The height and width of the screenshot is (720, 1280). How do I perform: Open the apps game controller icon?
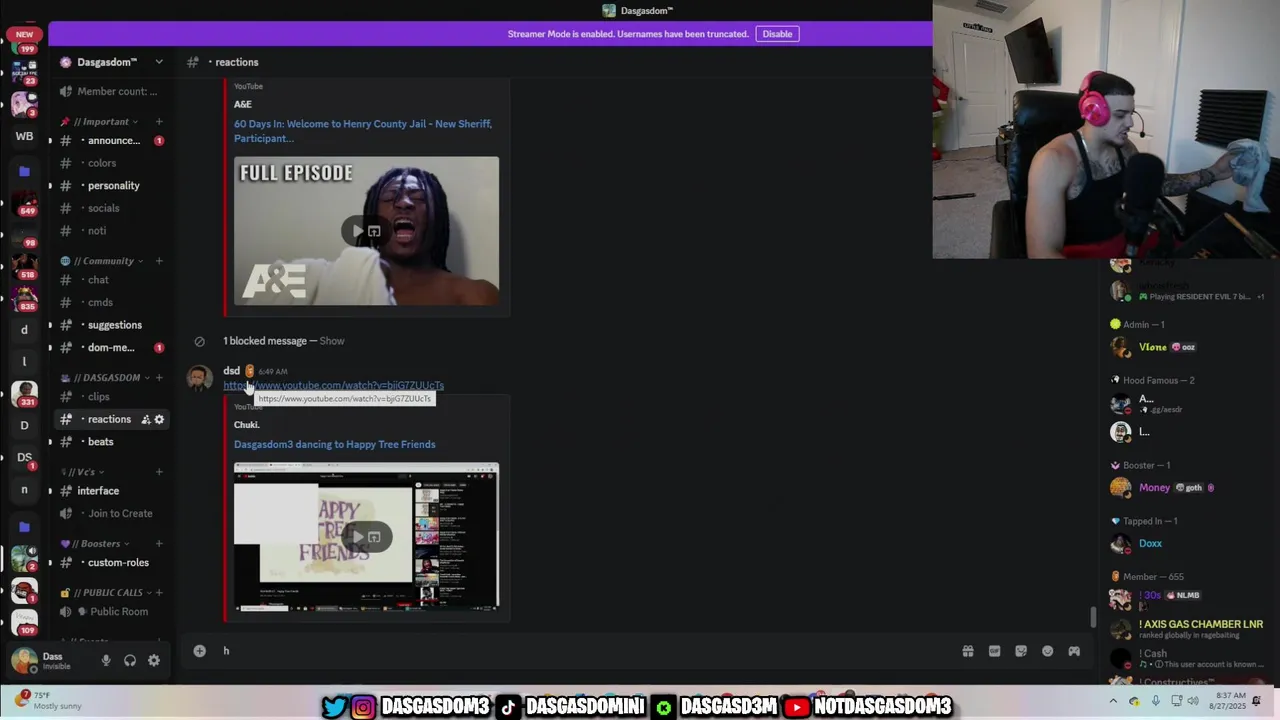click(1074, 651)
